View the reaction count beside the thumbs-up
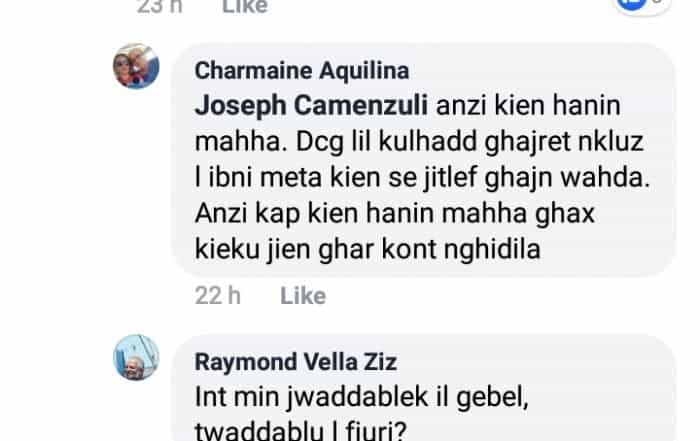The height and width of the screenshot is (441, 700). (x=656, y=3)
